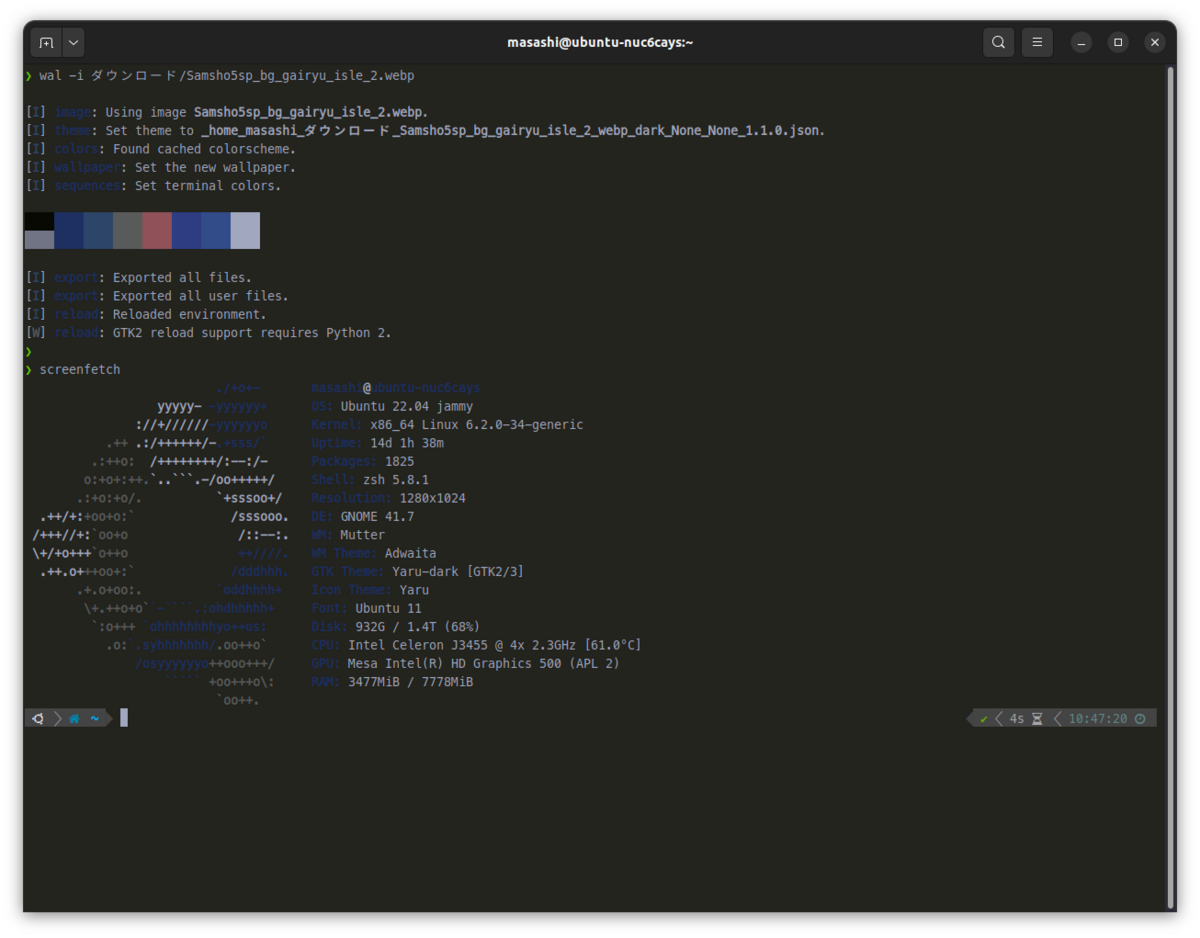Click the home icon in the prompt
The width and height of the screenshot is (1200, 938).
[74, 718]
